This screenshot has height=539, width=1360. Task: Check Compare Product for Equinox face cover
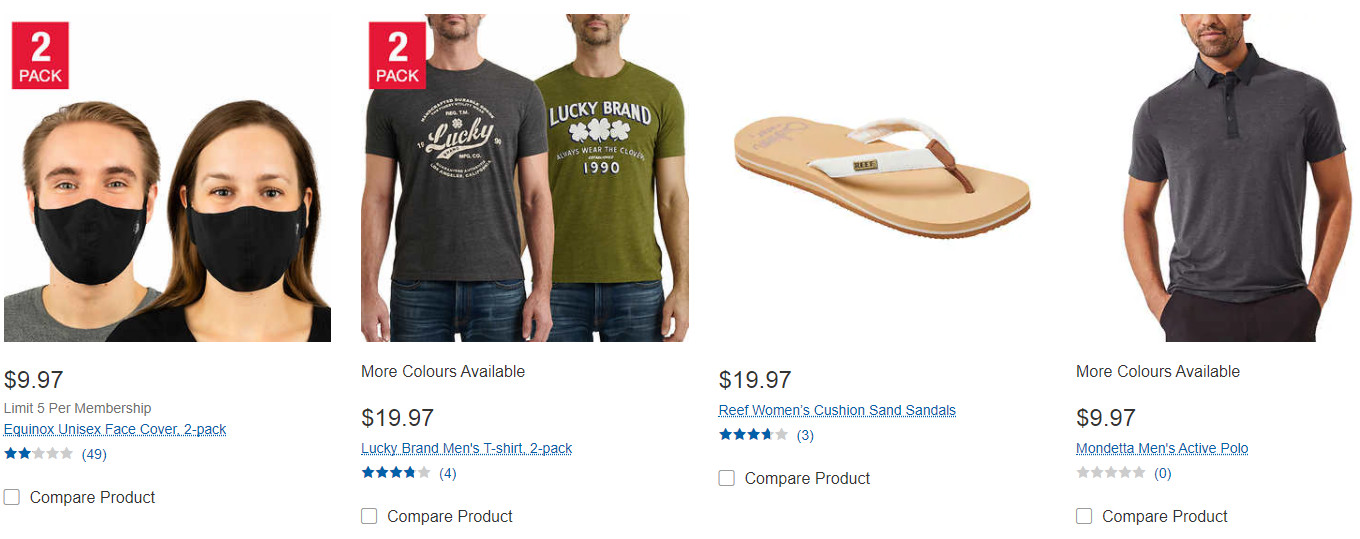[12, 497]
